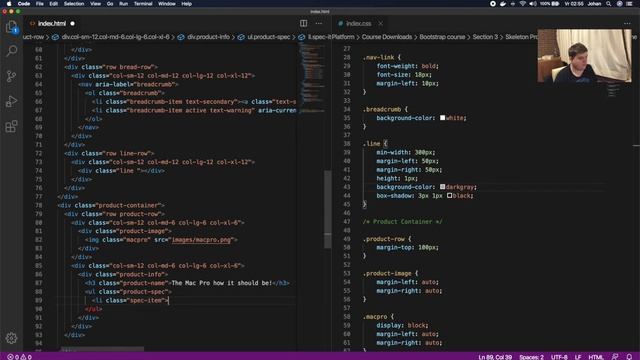Open the Apple menu
Screen dimensions: 640x360
click(x=9, y=4)
